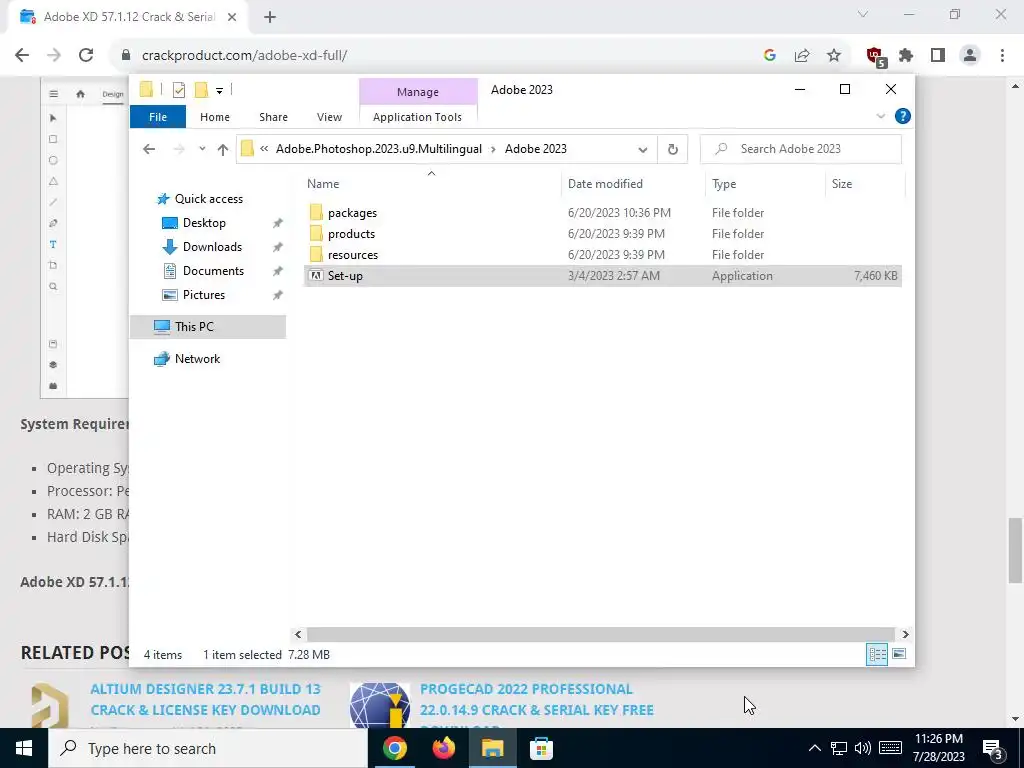Show hidden system tray icons
The width and height of the screenshot is (1024, 768).
pos(814,748)
